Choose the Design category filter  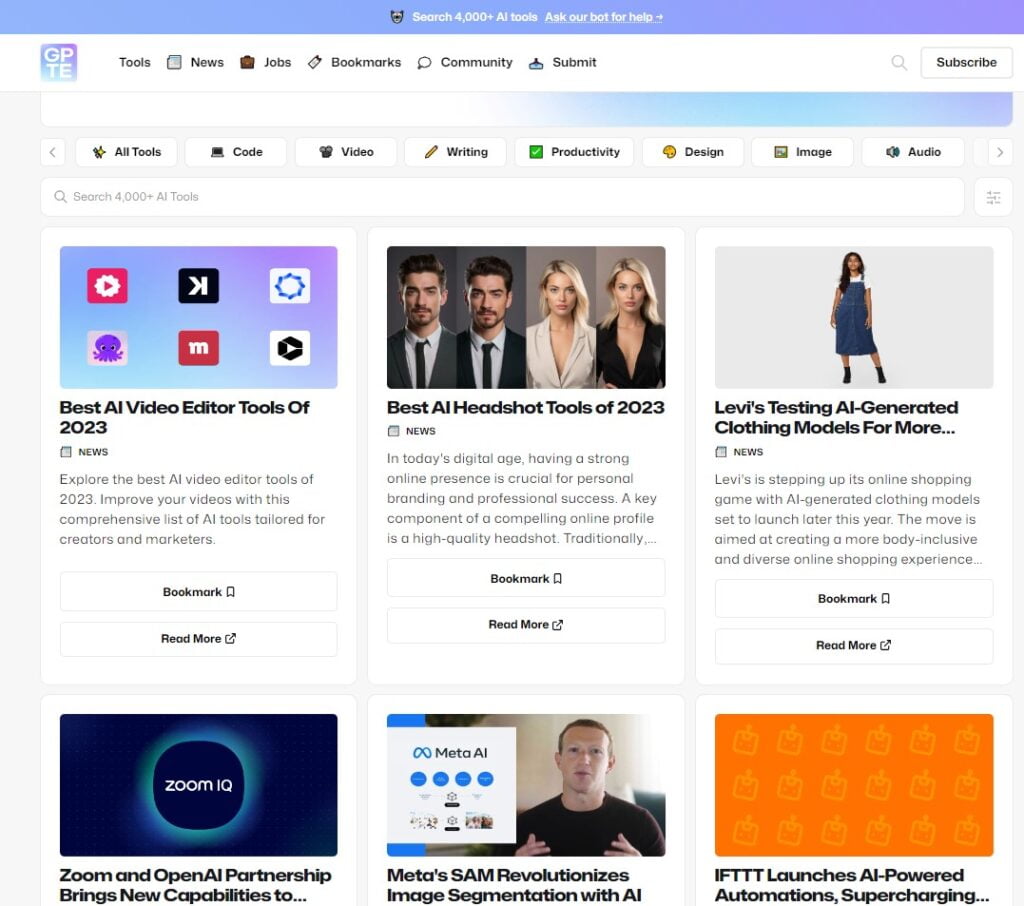[x=693, y=152]
